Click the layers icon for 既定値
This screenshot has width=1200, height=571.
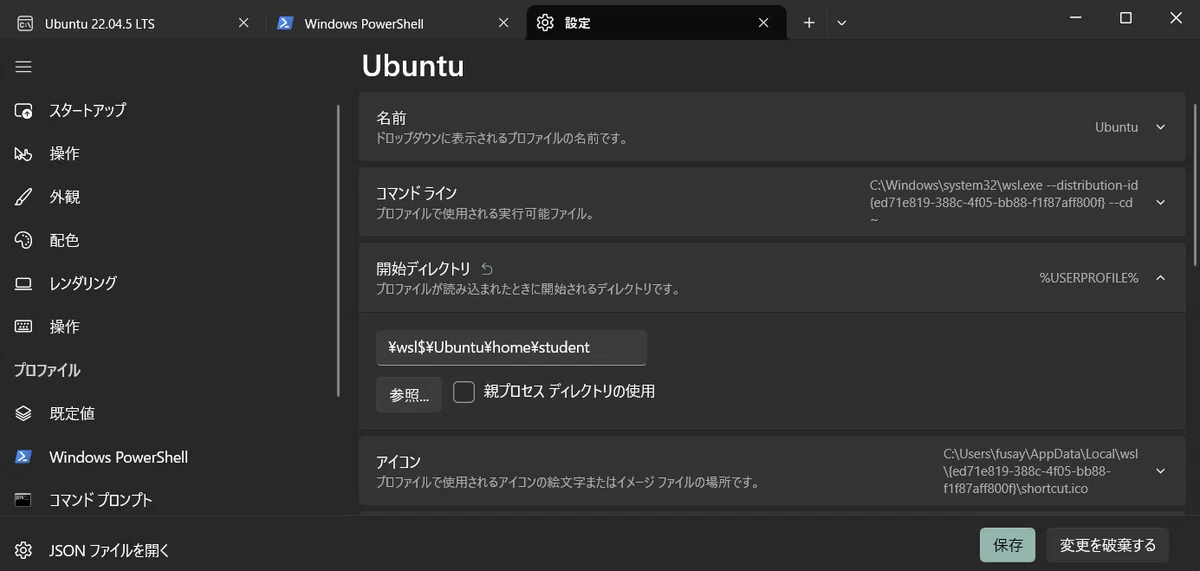(x=23, y=413)
